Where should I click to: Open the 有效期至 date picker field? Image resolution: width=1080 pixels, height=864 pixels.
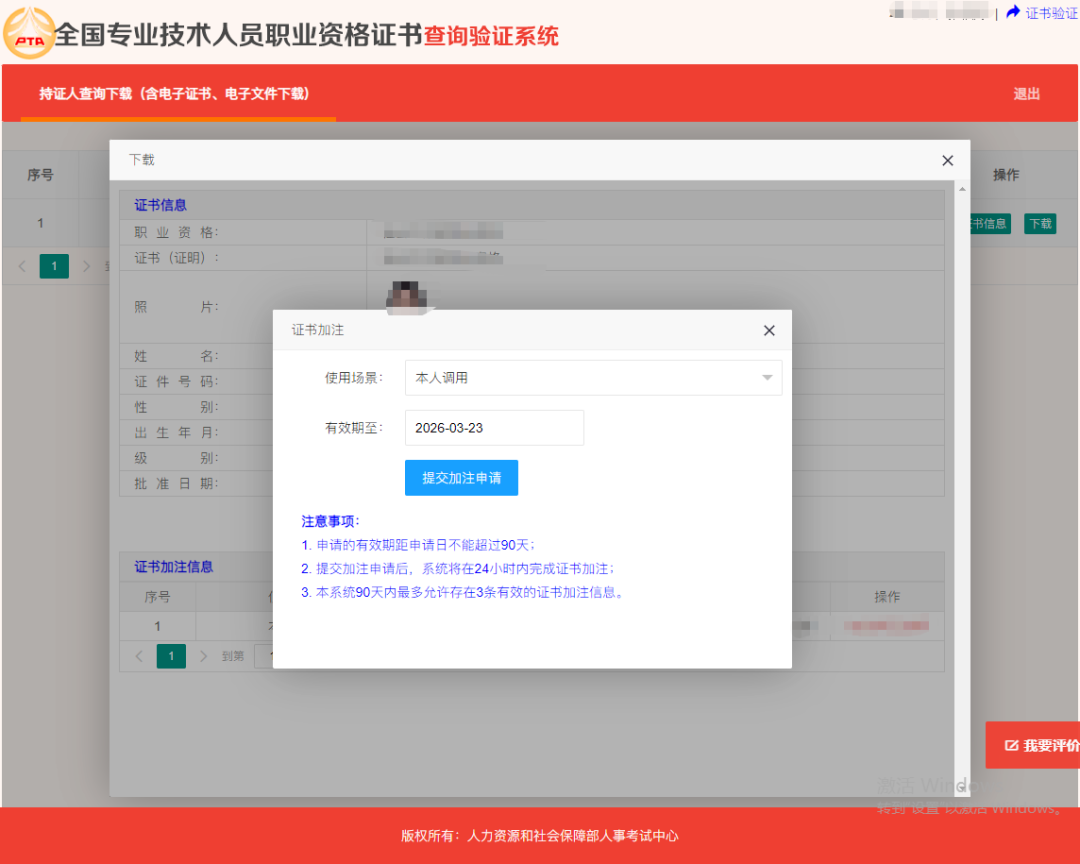(x=494, y=428)
